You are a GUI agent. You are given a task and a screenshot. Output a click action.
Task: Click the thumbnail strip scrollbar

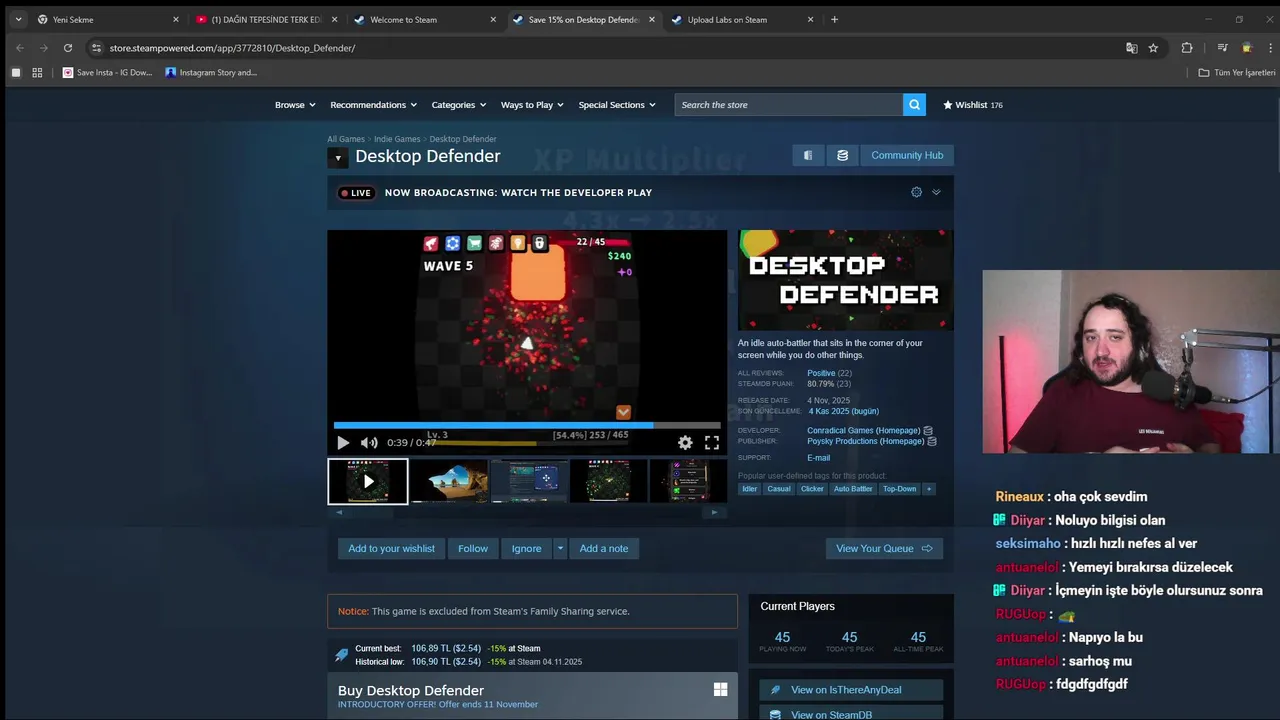tap(527, 512)
